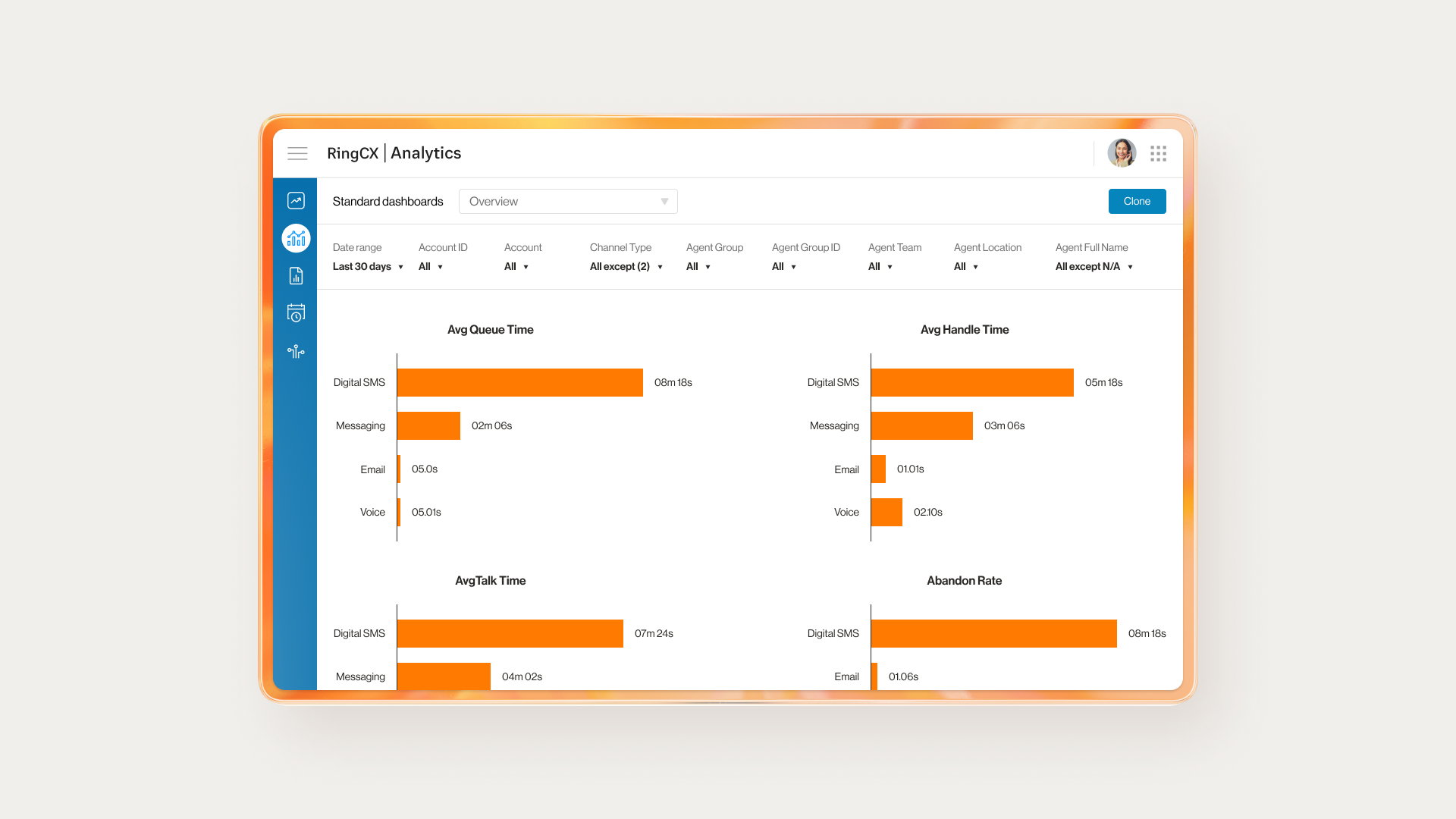Click the Clone button
The width and height of the screenshot is (1456, 819).
(x=1137, y=202)
